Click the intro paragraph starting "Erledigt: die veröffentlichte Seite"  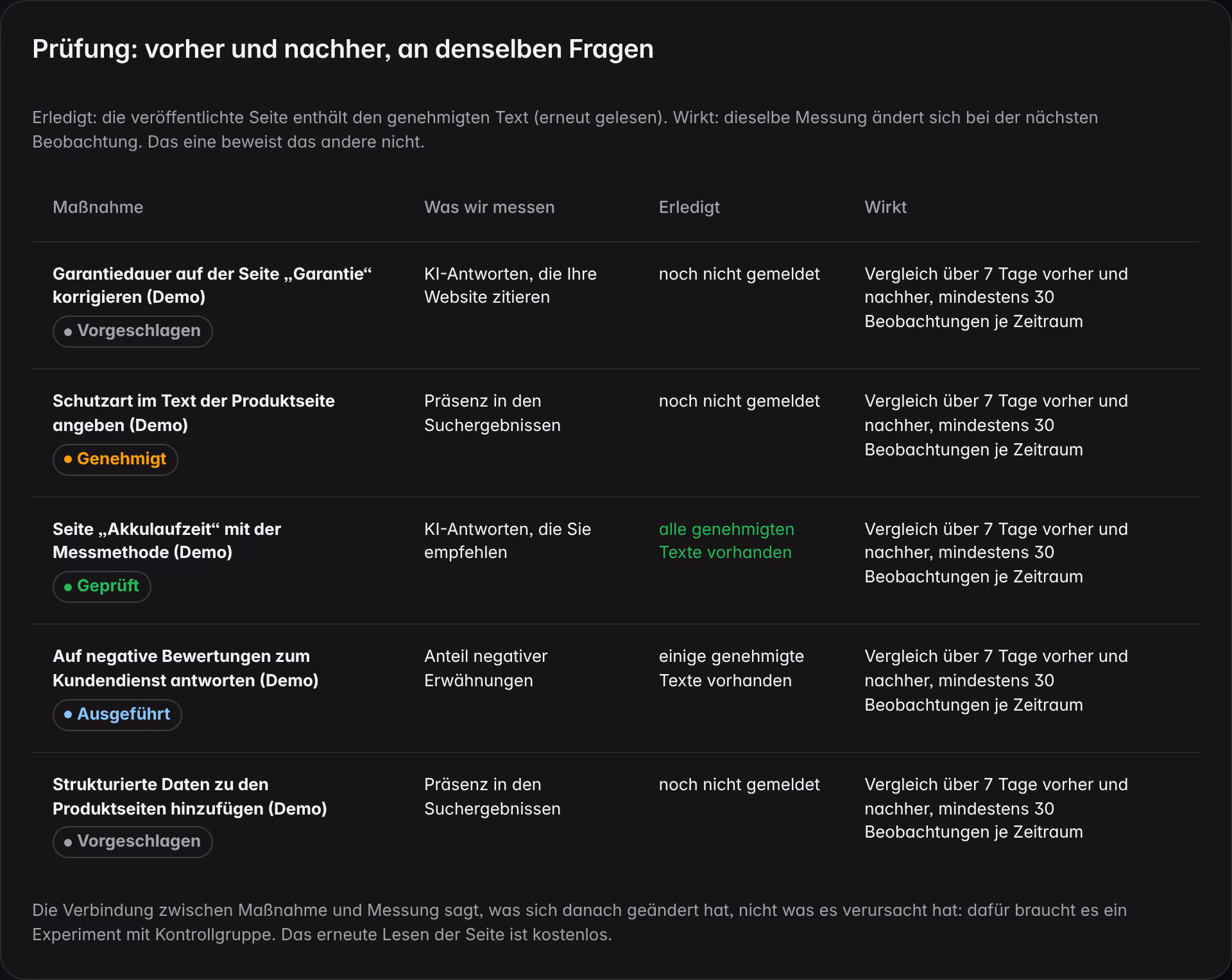[565, 130]
